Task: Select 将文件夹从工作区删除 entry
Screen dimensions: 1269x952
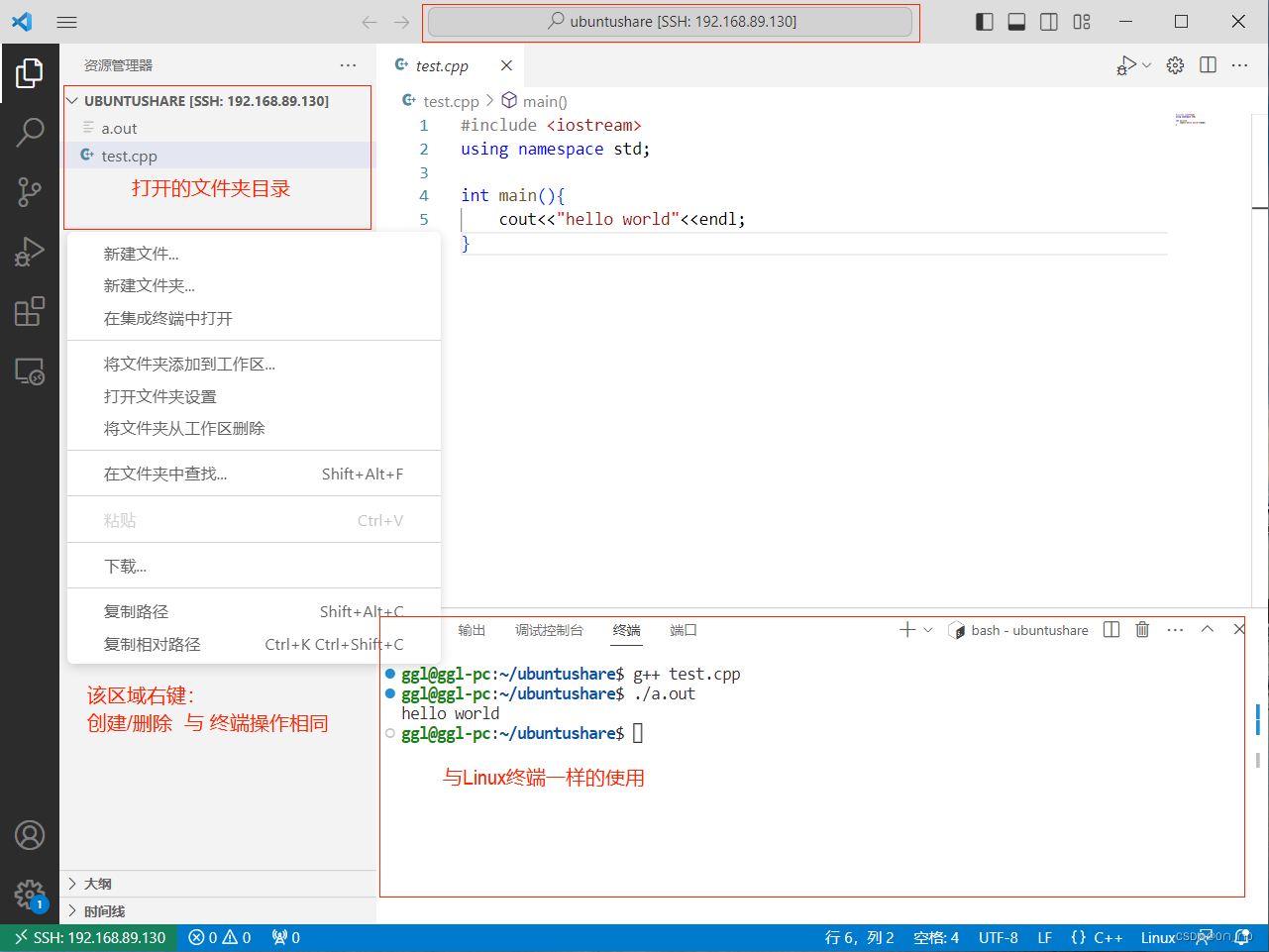Action: (x=254, y=429)
